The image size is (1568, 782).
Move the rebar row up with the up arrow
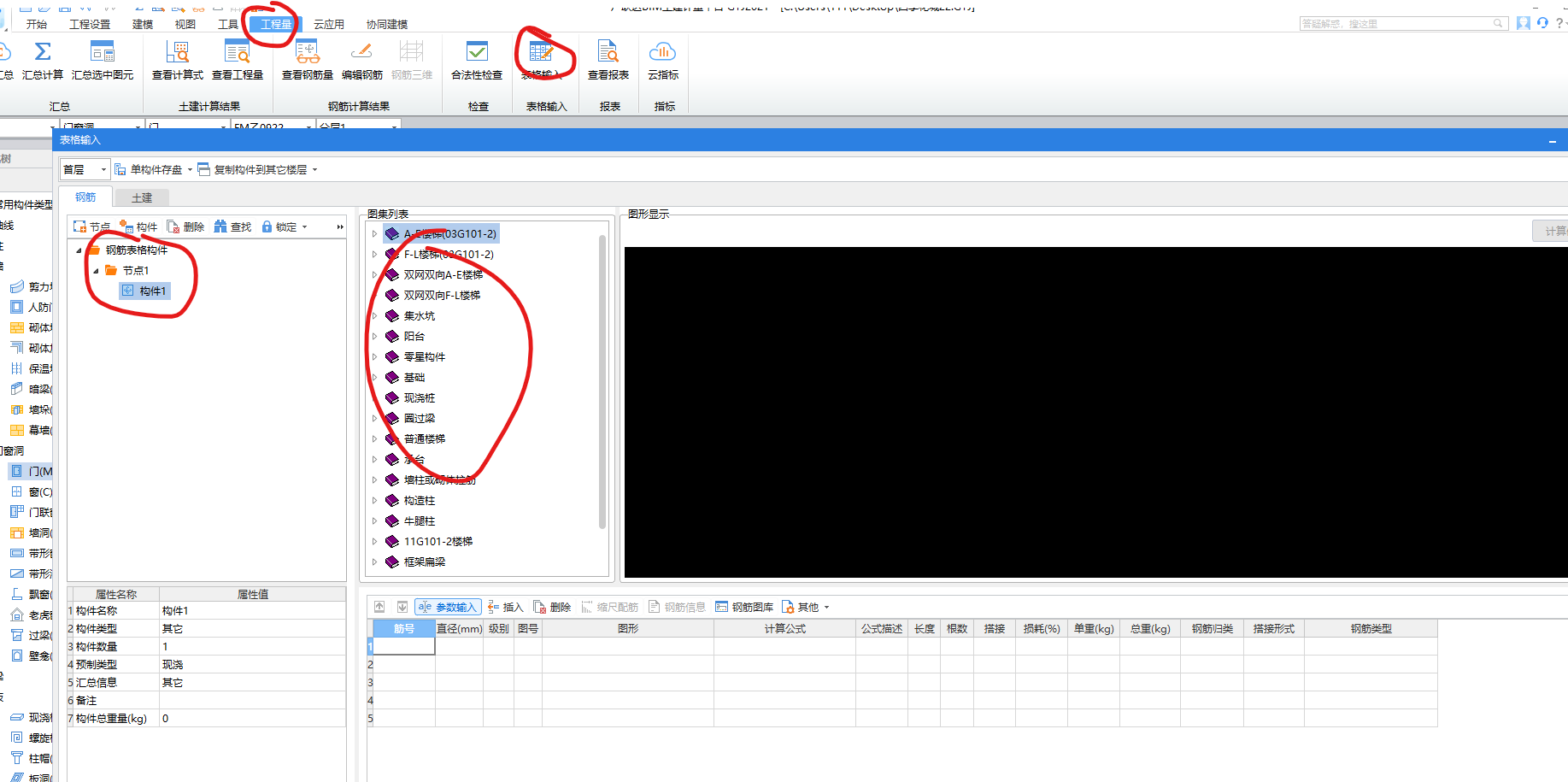click(x=380, y=607)
